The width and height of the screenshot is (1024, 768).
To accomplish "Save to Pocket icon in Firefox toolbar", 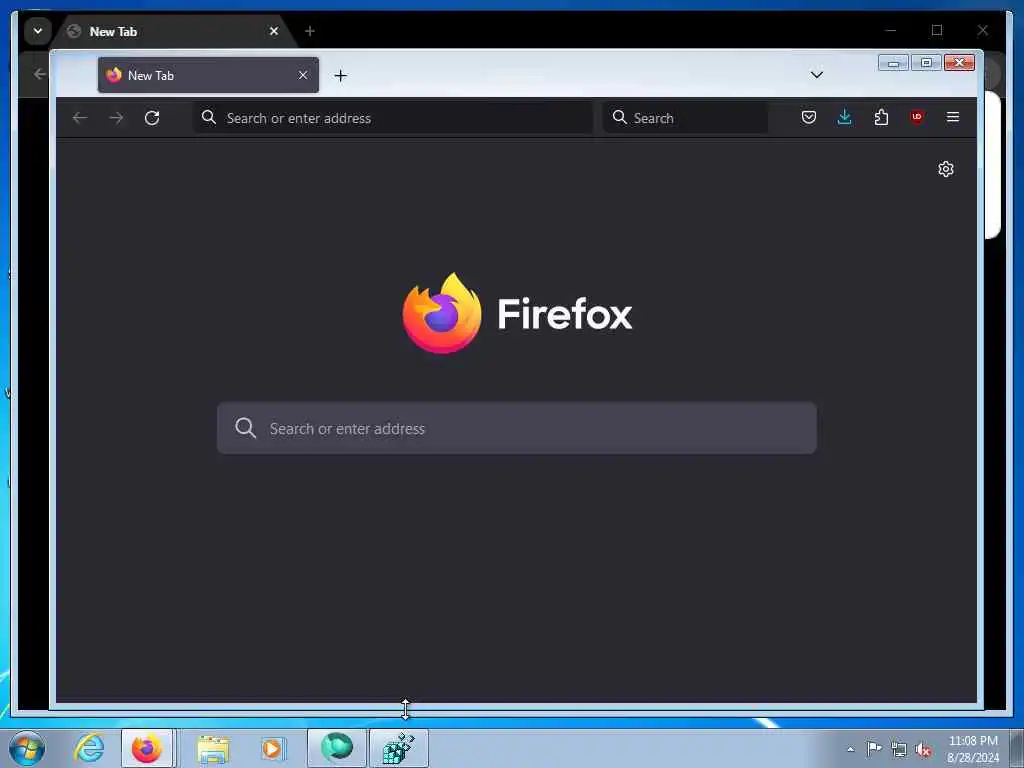I will (x=808, y=118).
